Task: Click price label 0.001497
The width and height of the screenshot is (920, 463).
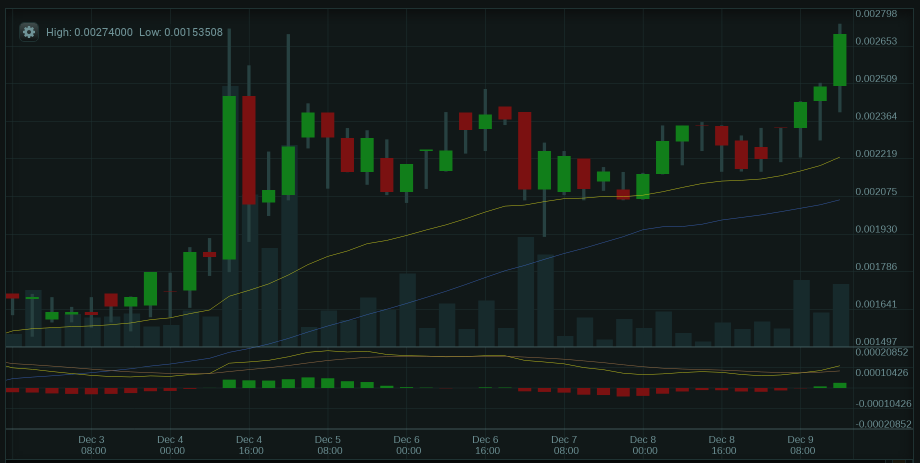Action: (x=876, y=342)
